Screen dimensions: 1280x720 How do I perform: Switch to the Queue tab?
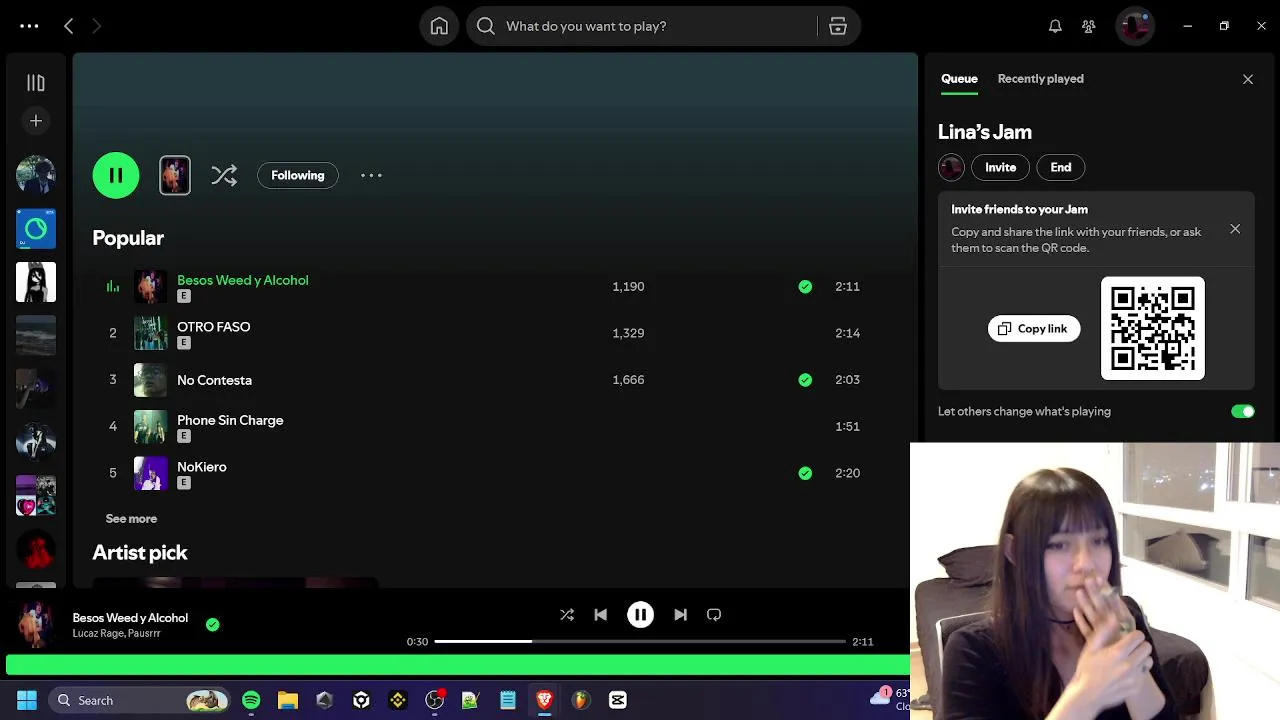click(x=959, y=79)
